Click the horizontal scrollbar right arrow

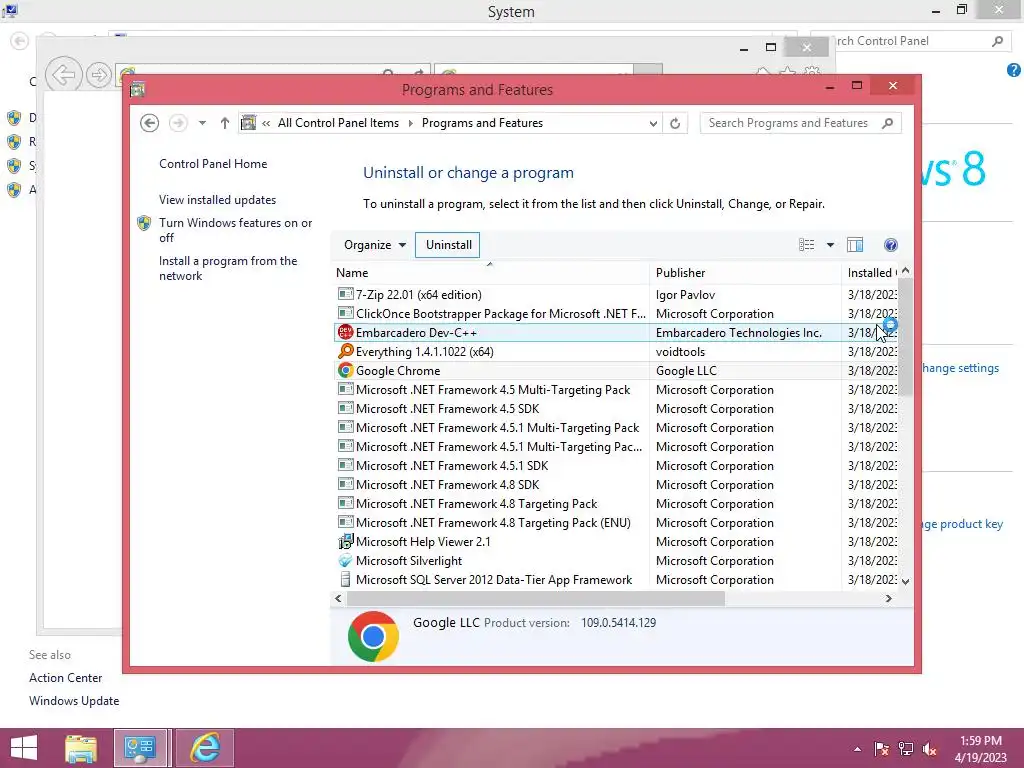[889, 598]
